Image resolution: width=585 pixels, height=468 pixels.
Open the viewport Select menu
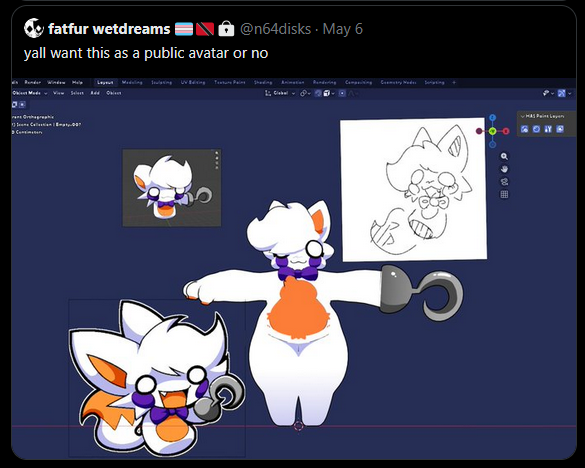(77, 93)
